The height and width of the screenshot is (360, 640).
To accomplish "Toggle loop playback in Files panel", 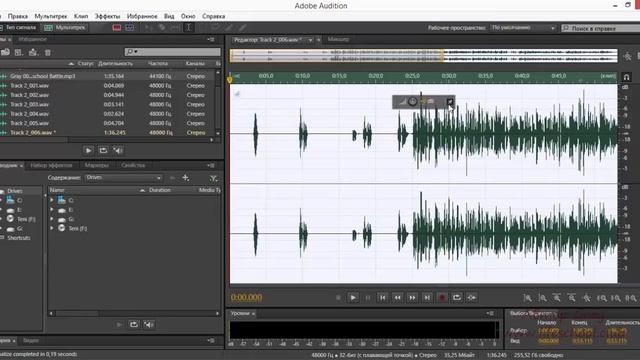I will [x=103, y=151].
